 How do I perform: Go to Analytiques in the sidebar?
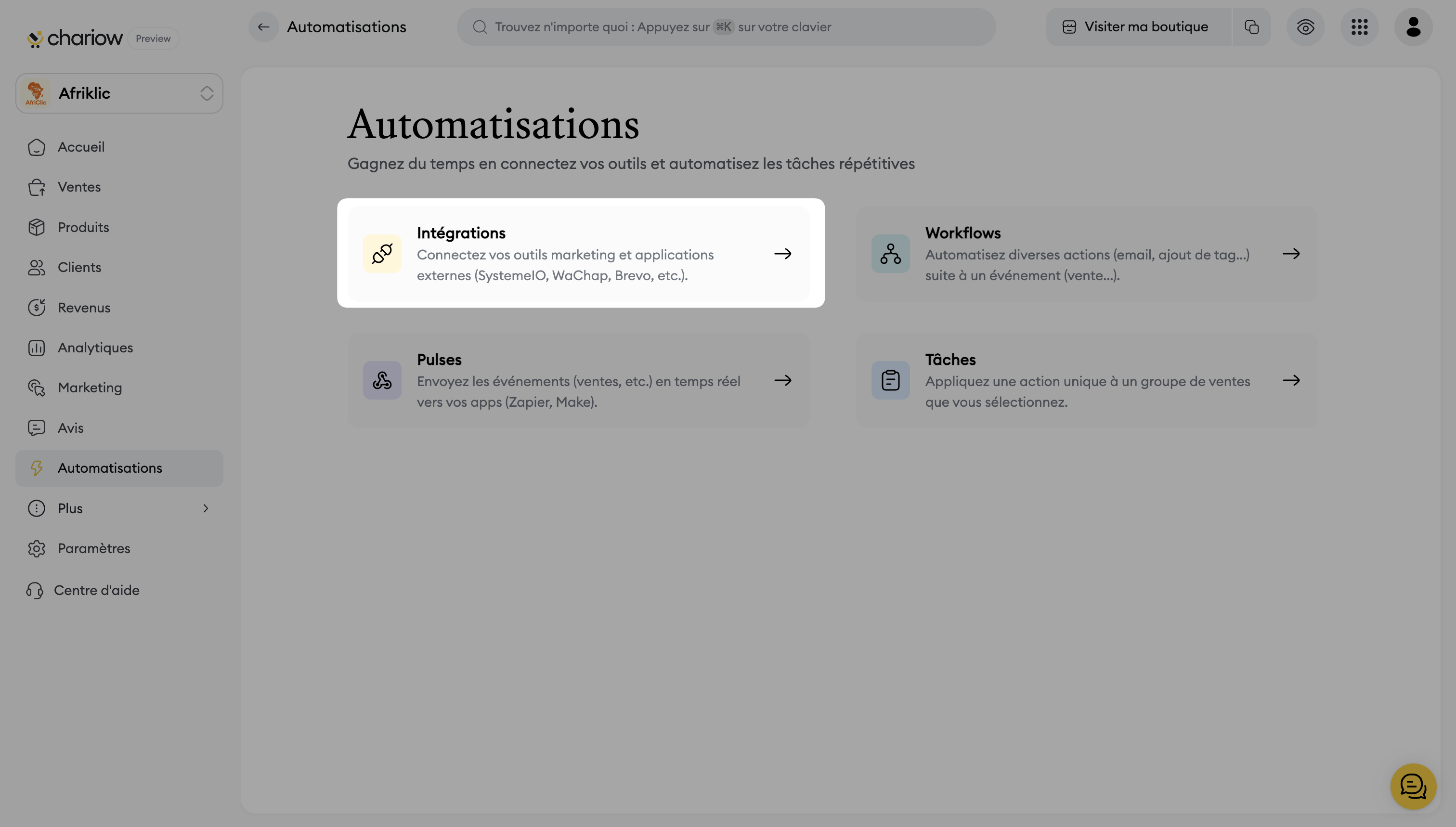(95, 348)
